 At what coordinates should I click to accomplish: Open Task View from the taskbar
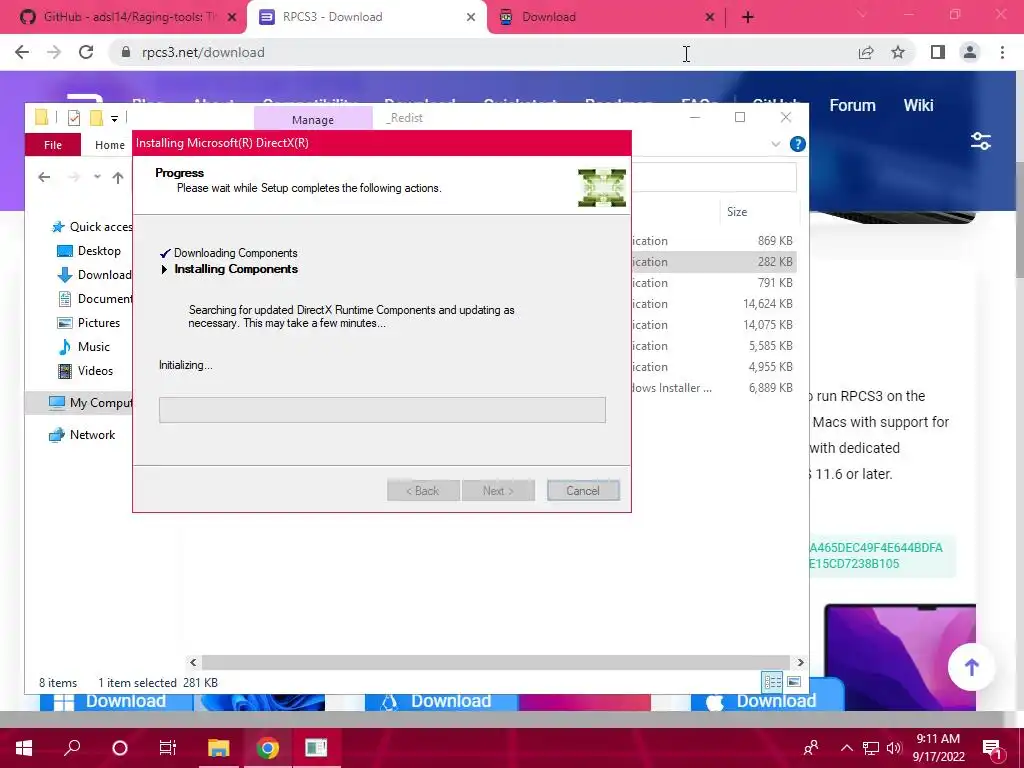[168, 748]
